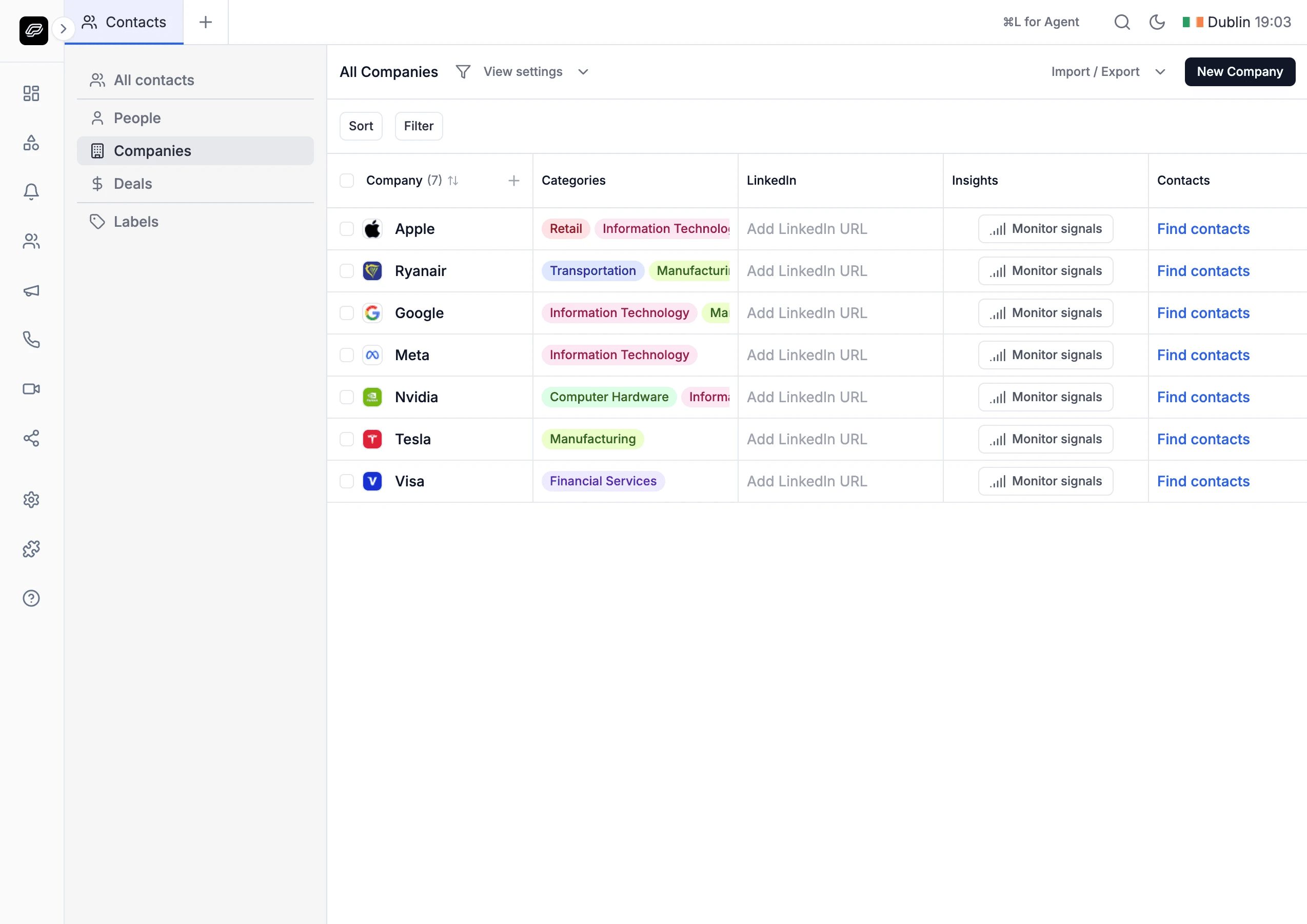Screen dimensions: 1307x924
Task: Check the Meta row checkbox
Action: (347, 355)
